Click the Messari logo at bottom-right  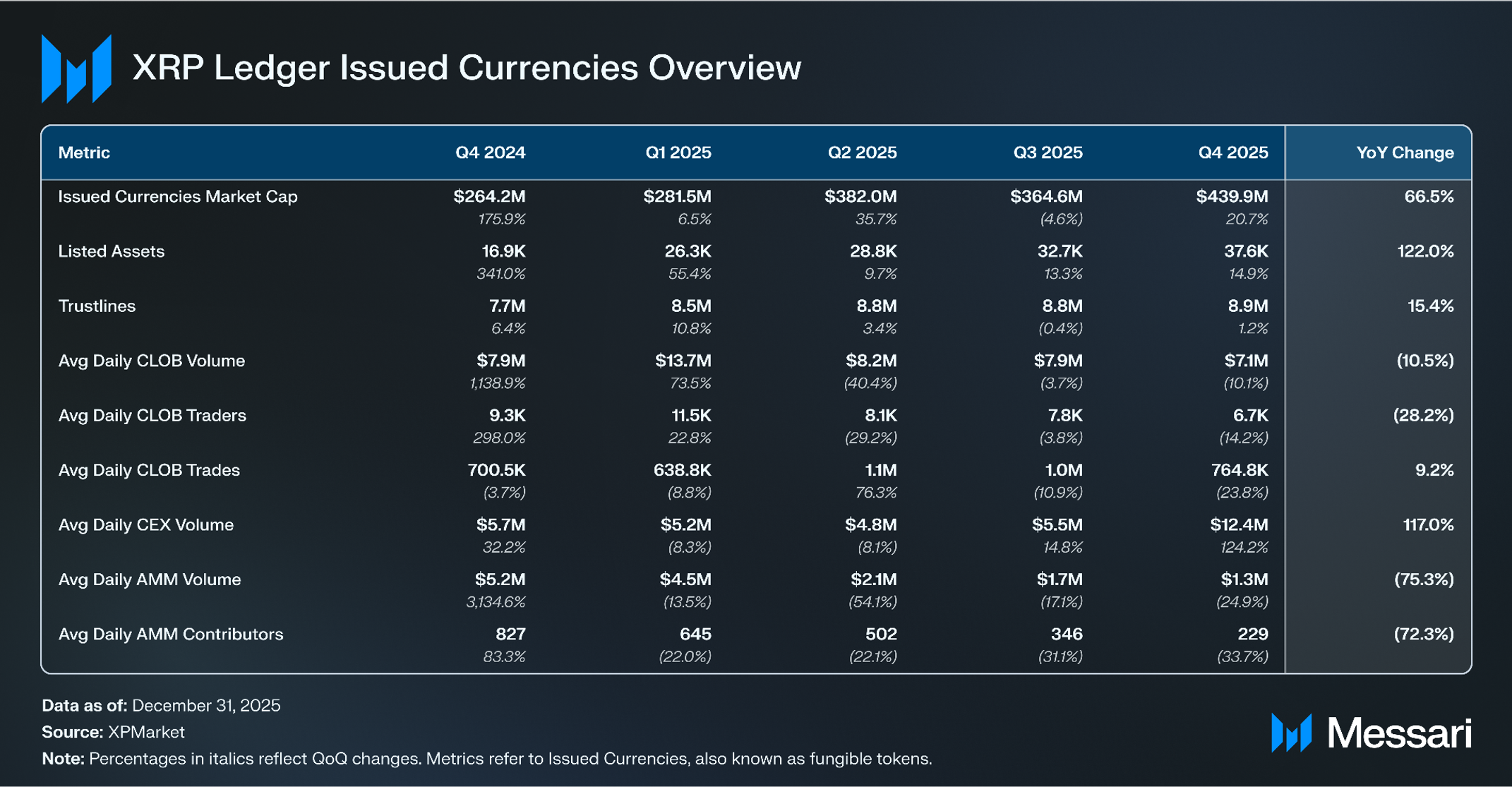pyautogui.click(x=1371, y=733)
